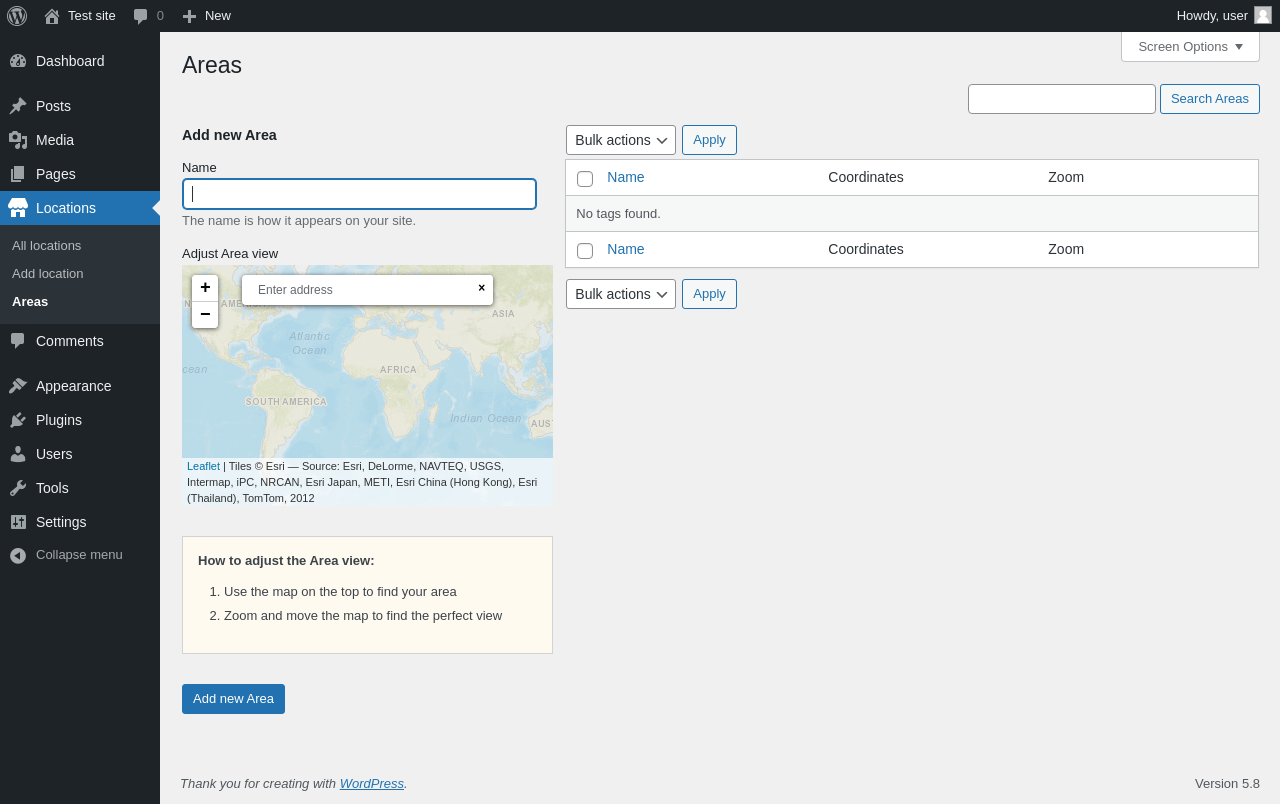Click the Add new Area button

pos(233,699)
